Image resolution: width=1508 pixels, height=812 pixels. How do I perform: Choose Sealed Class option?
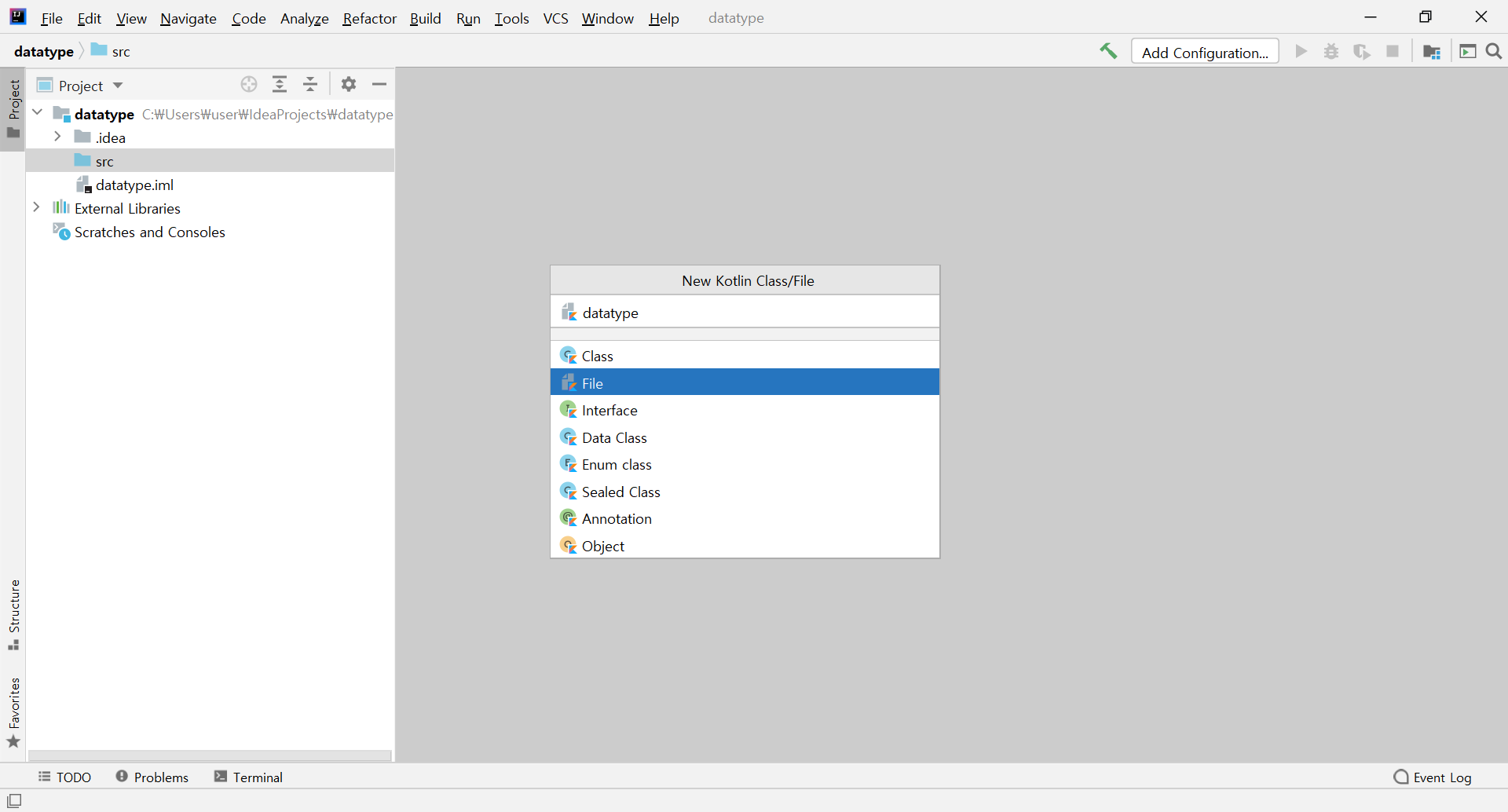[x=745, y=492]
